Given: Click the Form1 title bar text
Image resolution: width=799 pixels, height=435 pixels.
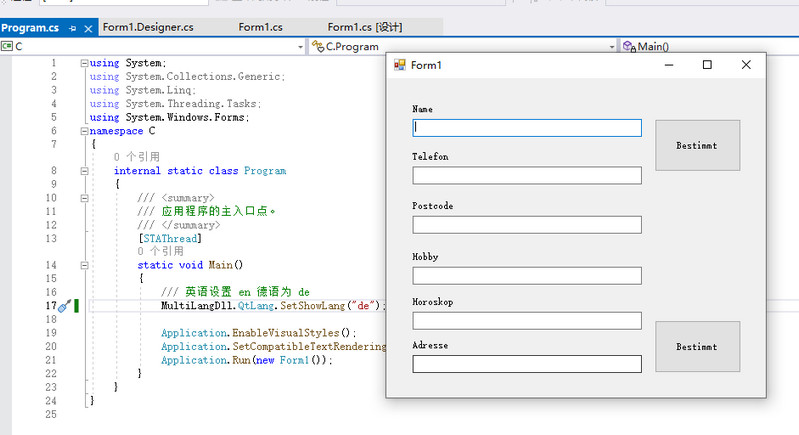Looking at the screenshot, I should click(426, 65).
